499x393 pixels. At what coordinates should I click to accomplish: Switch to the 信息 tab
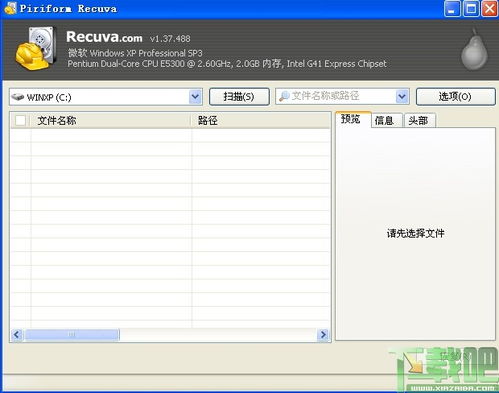coord(384,120)
